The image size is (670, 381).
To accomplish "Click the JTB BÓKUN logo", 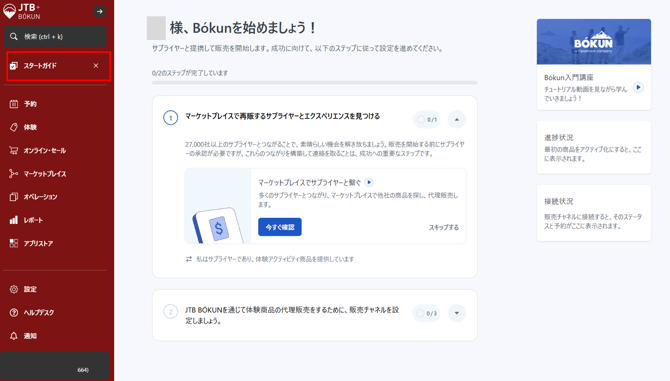I will [x=22, y=11].
